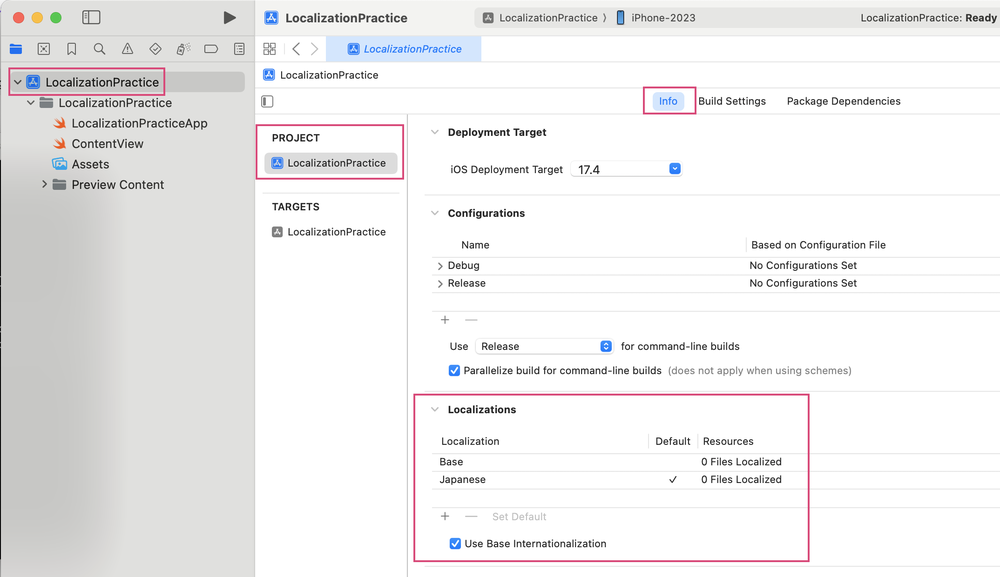The height and width of the screenshot is (577, 1000).
Task: Expand the Preview Content folder
Action: point(44,185)
